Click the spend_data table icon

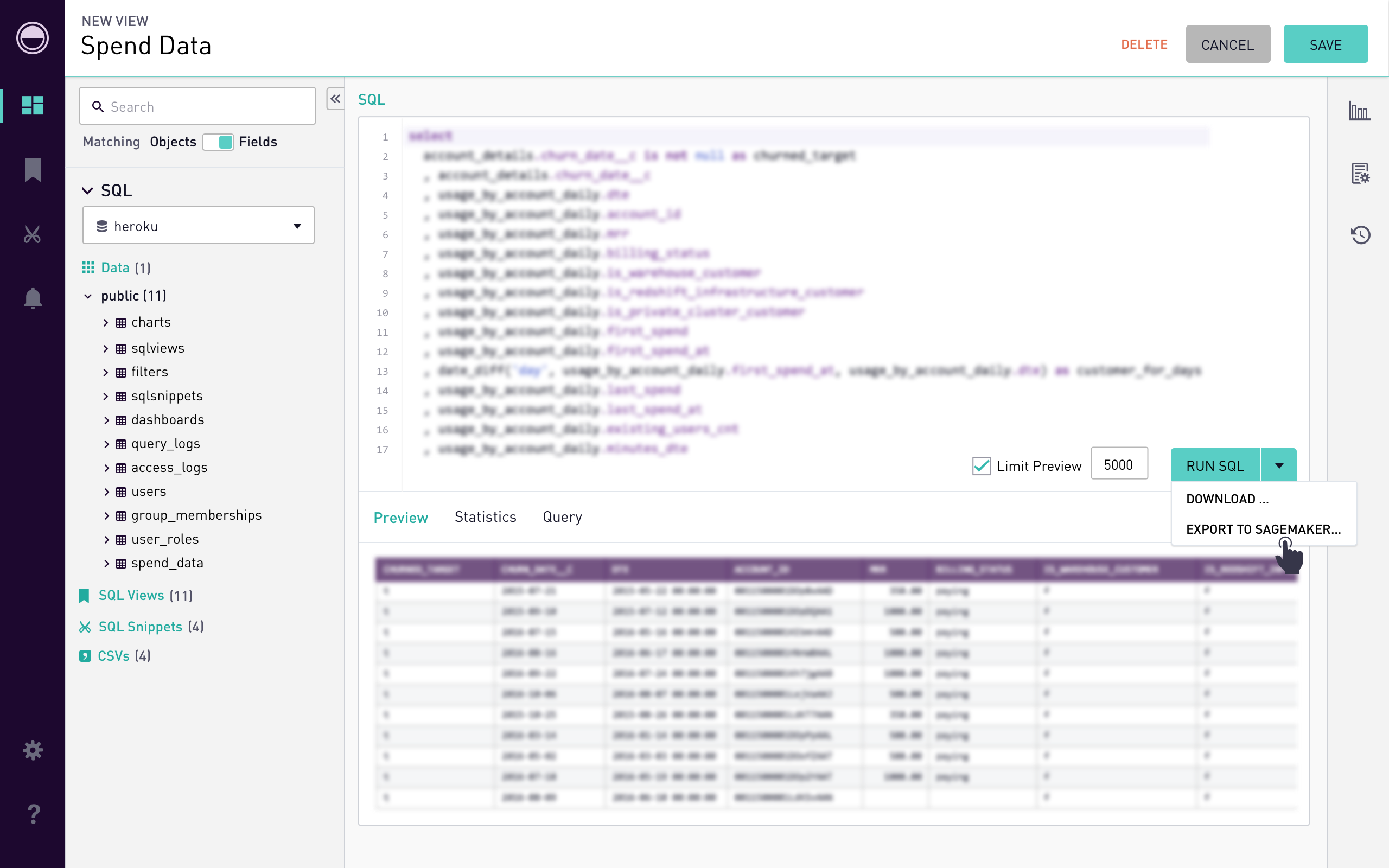pos(121,564)
